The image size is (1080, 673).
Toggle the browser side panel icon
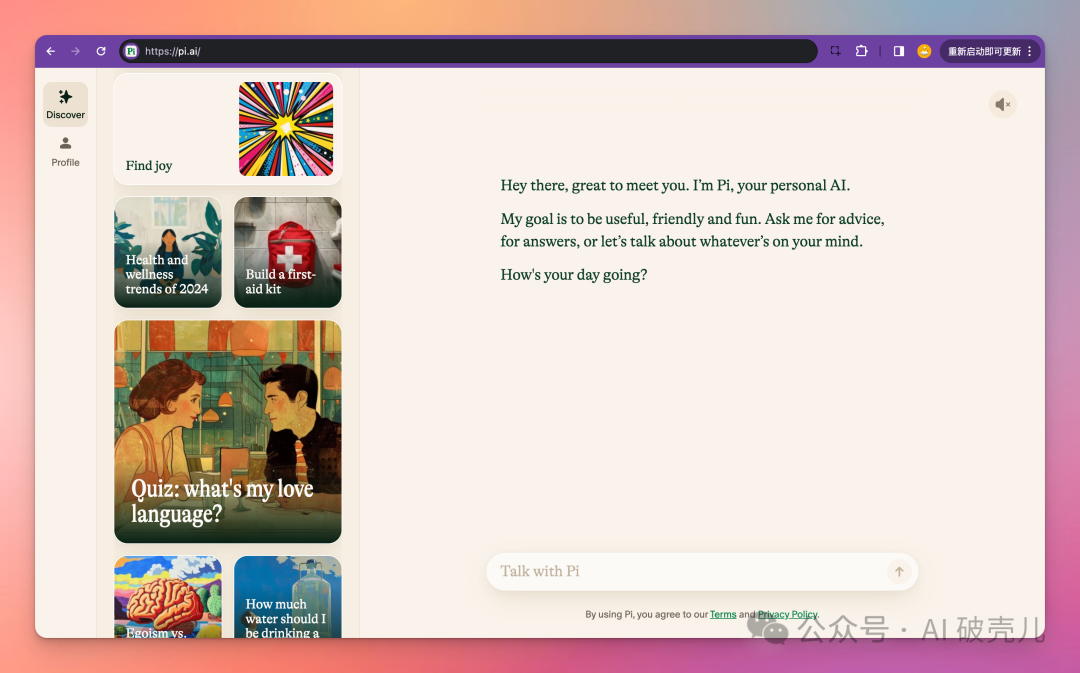(898, 51)
